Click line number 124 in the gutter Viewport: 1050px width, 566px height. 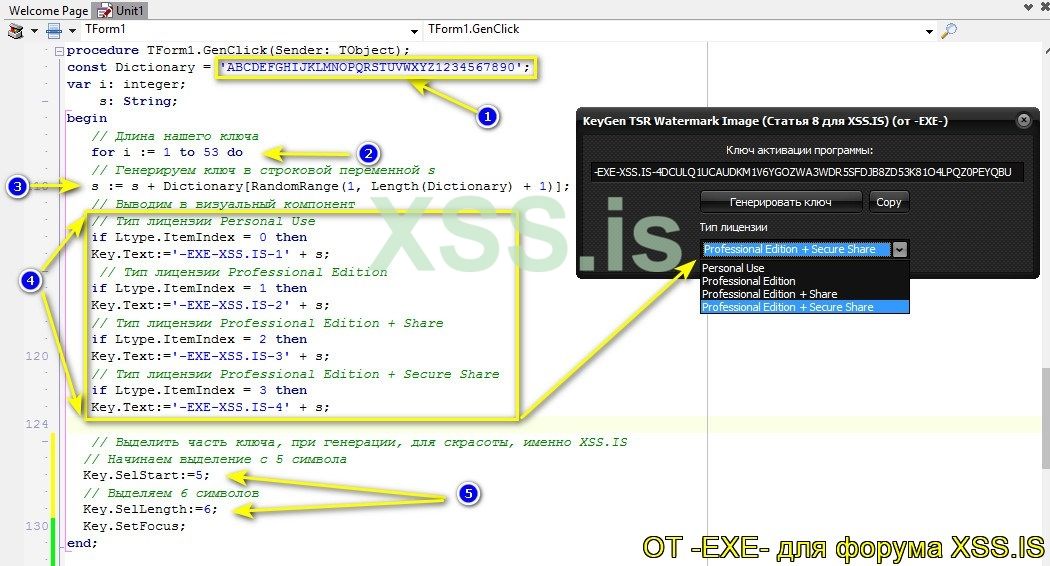tap(37, 424)
